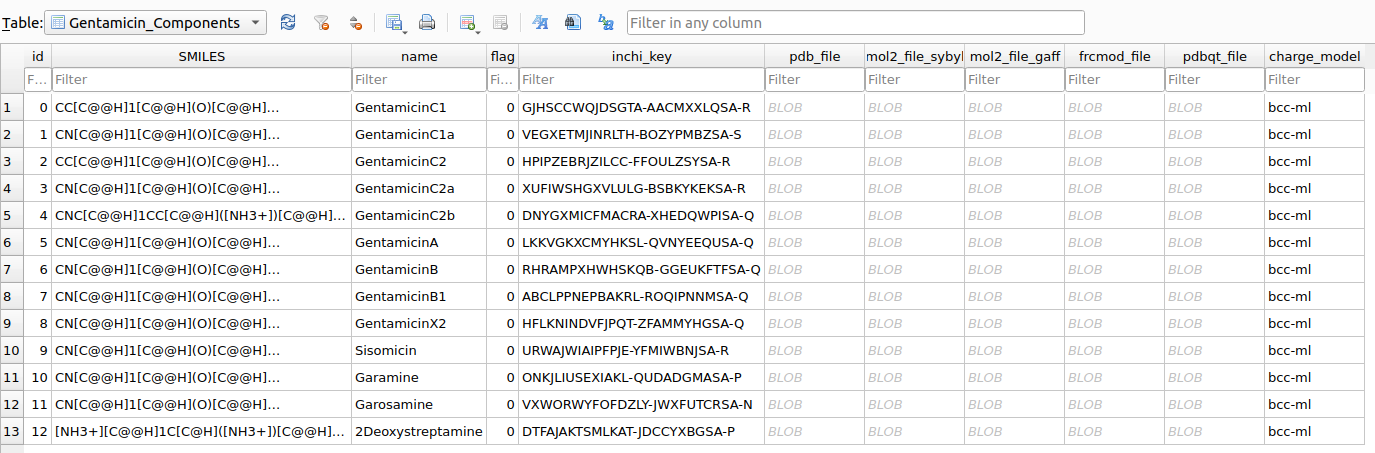Select the Sisomicin name cell

pyautogui.click(x=419, y=350)
